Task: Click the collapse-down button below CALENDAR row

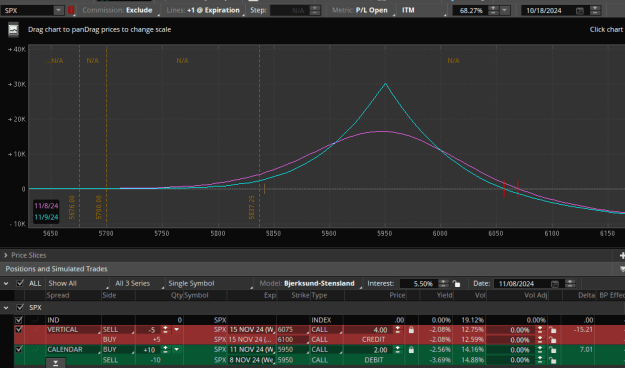Action: coord(55,363)
